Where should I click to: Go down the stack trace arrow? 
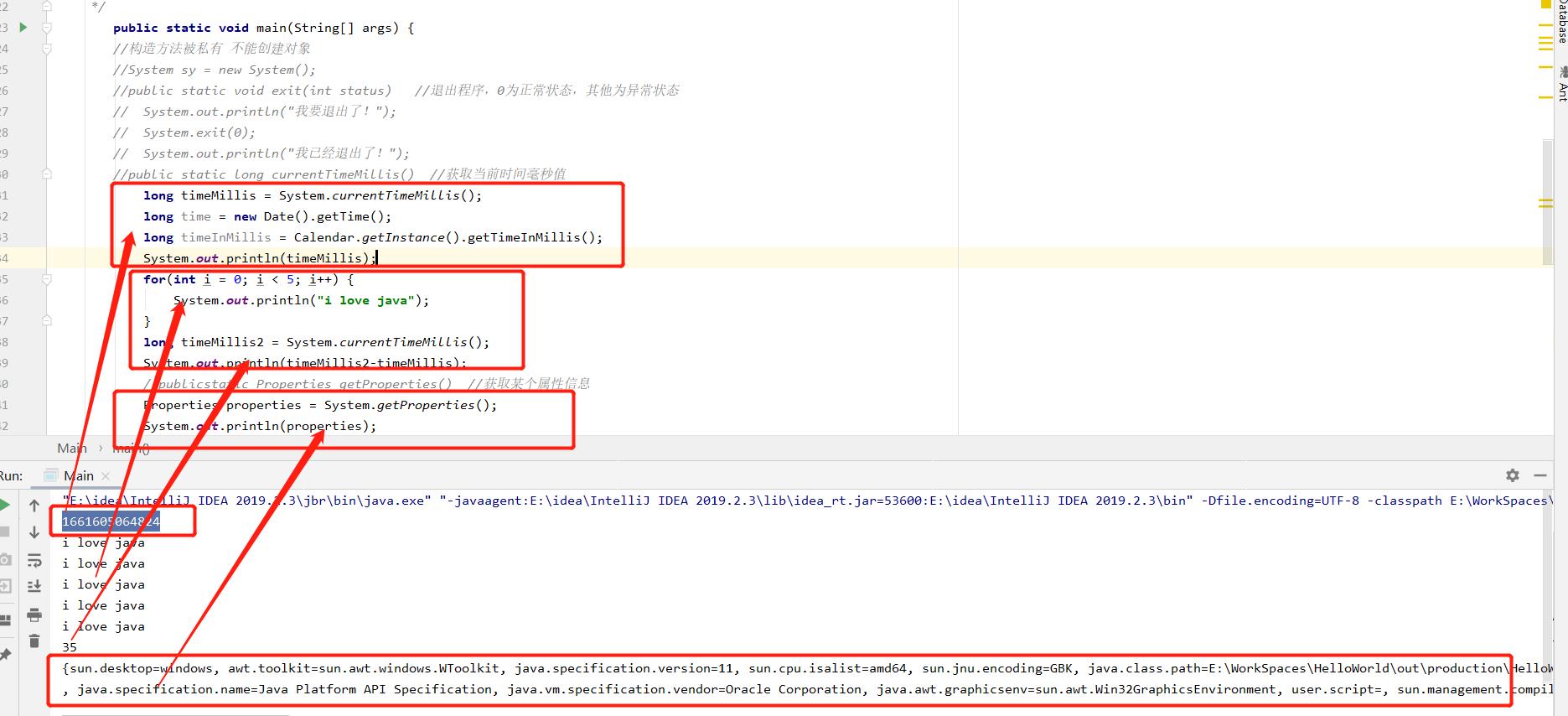coord(34,532)
